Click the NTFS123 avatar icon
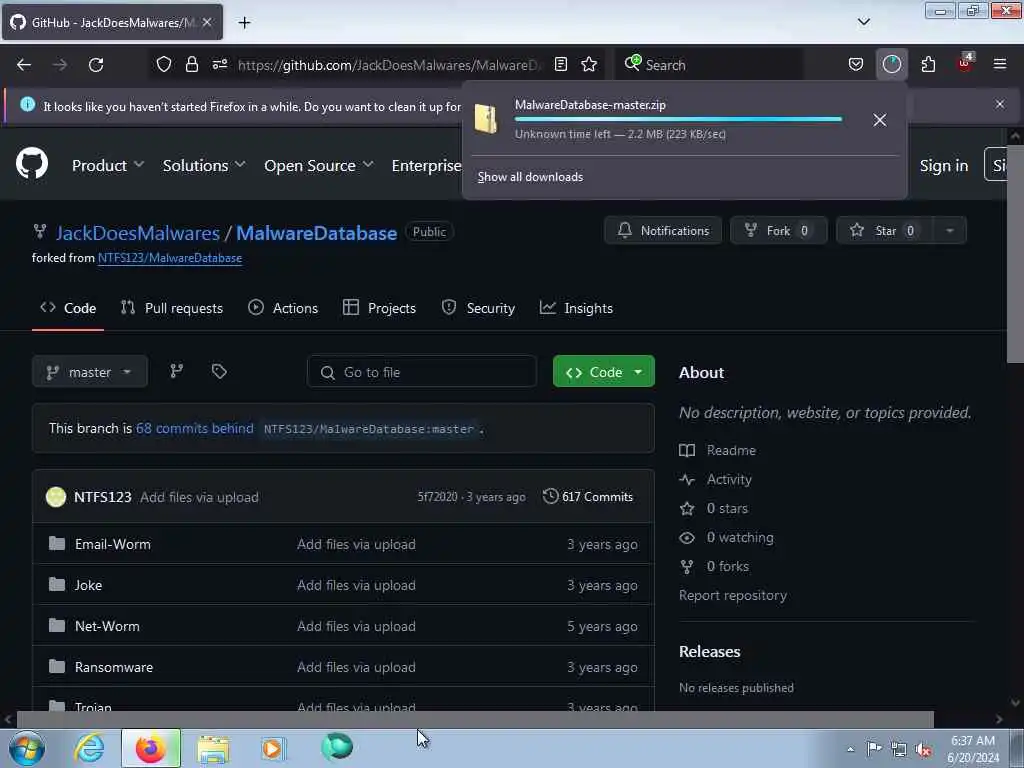 [56, 497]
